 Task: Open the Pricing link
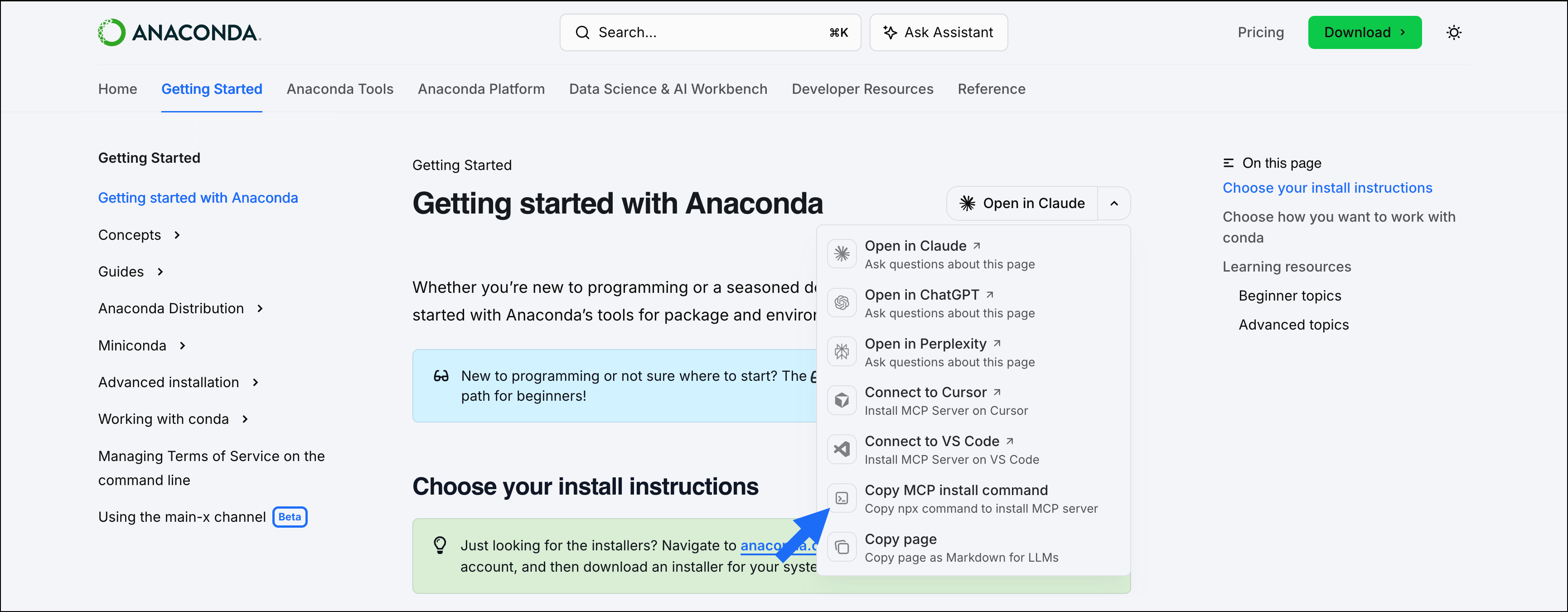[1260, 32]
